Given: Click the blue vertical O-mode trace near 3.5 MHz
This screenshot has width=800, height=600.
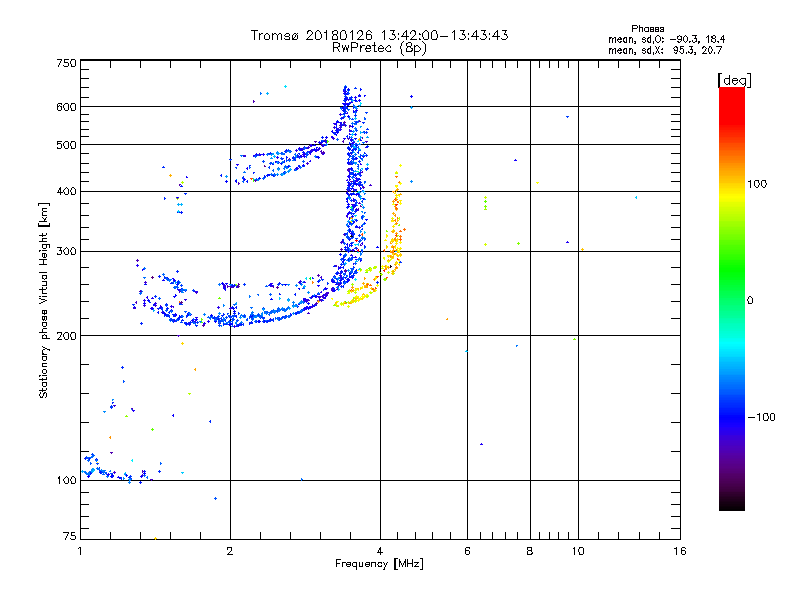Looking at the screenshot, I should 353,194.
